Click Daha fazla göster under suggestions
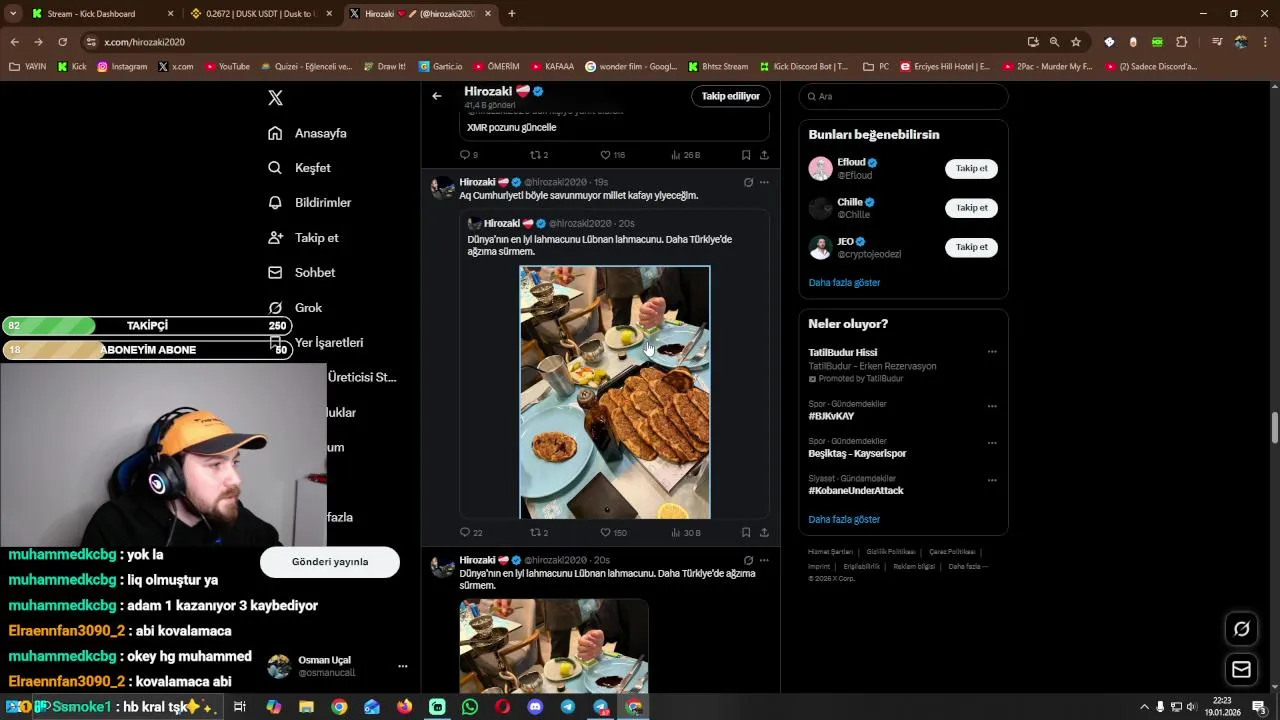Viewport: 1280px width, 720px height. (x=844, y=283)
